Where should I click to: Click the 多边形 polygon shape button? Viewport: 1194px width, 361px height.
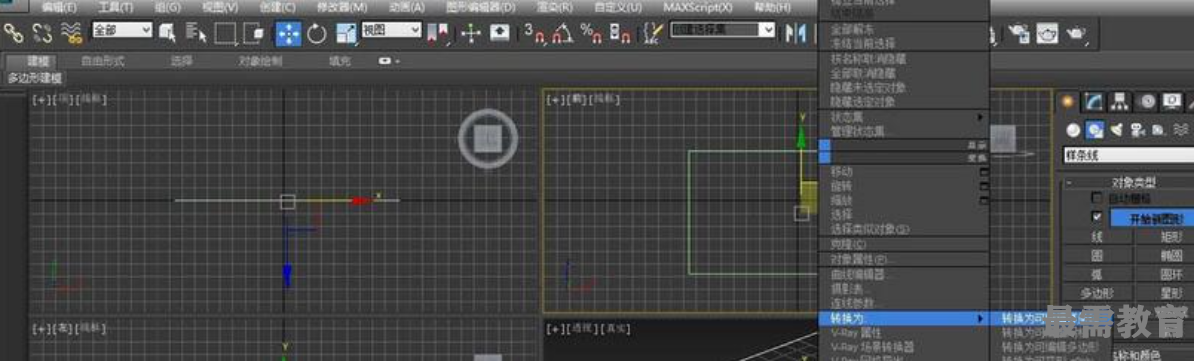point(1097,293)
